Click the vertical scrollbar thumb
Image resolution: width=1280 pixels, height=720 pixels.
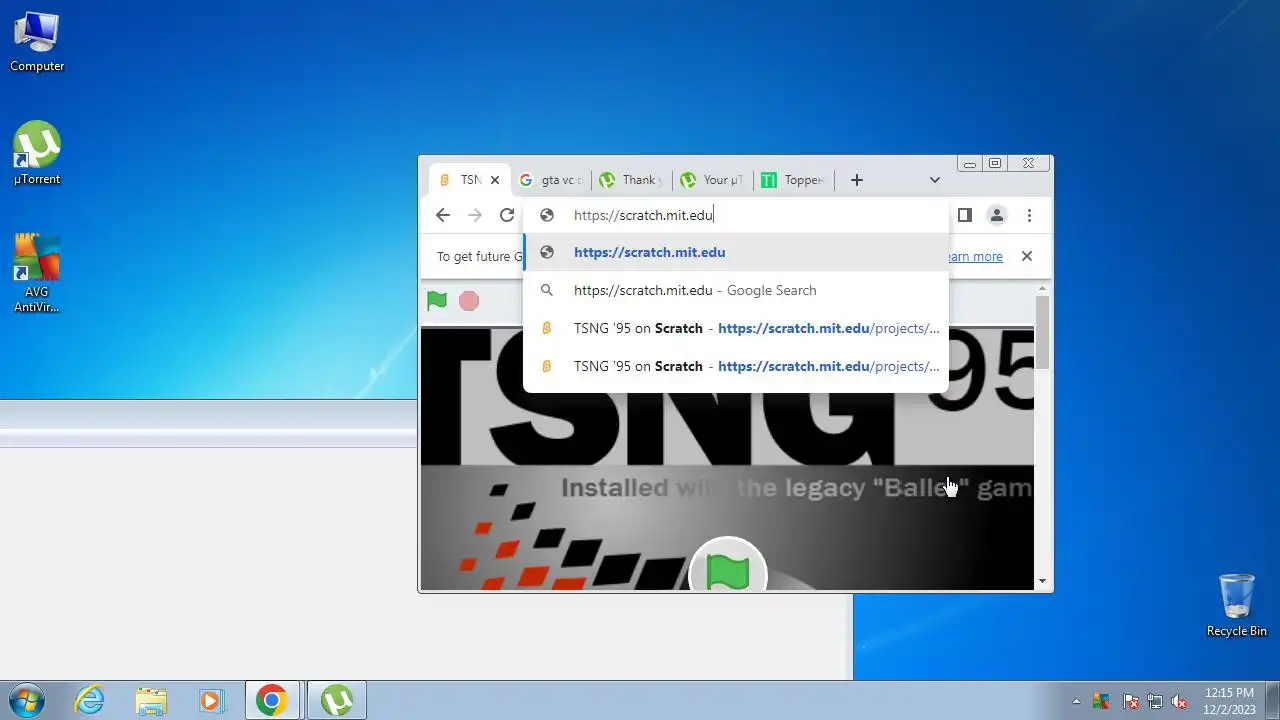coord(1043,332)
